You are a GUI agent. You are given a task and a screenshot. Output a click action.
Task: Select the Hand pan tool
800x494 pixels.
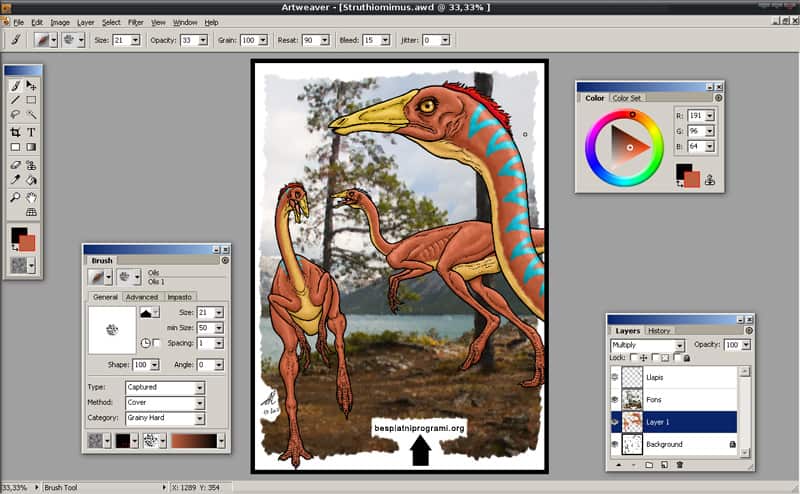[x=31, y=197]
